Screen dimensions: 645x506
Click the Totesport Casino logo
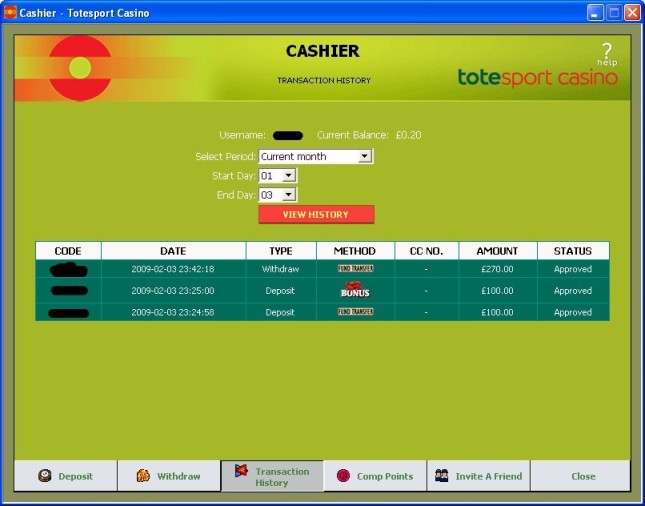pyautogui.click(x=538, y=77)
